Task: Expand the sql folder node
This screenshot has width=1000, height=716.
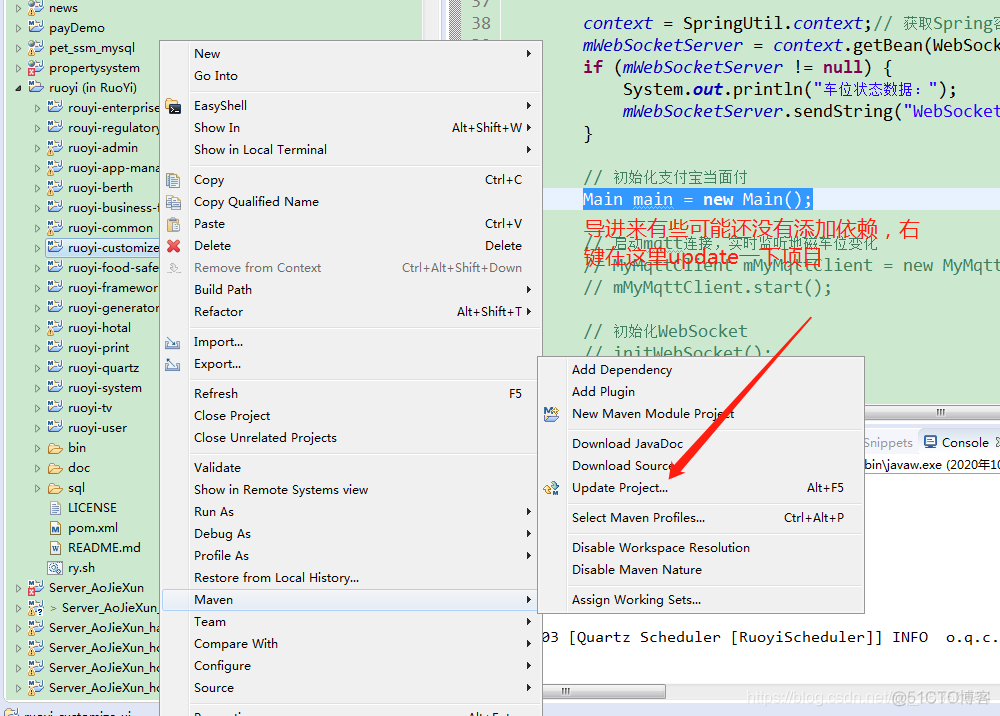Action: pyautogui.click(x=38, y=488)
